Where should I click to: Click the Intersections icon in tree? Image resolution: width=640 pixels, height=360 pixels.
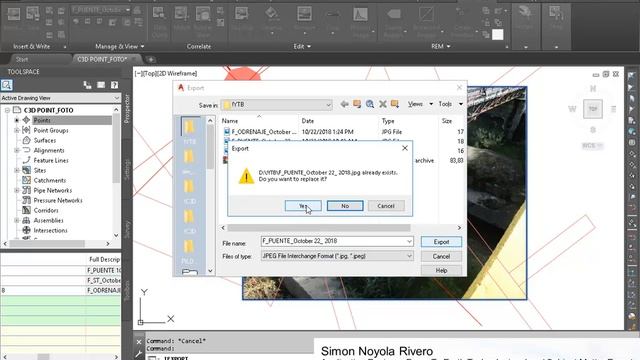click(27, 230)
